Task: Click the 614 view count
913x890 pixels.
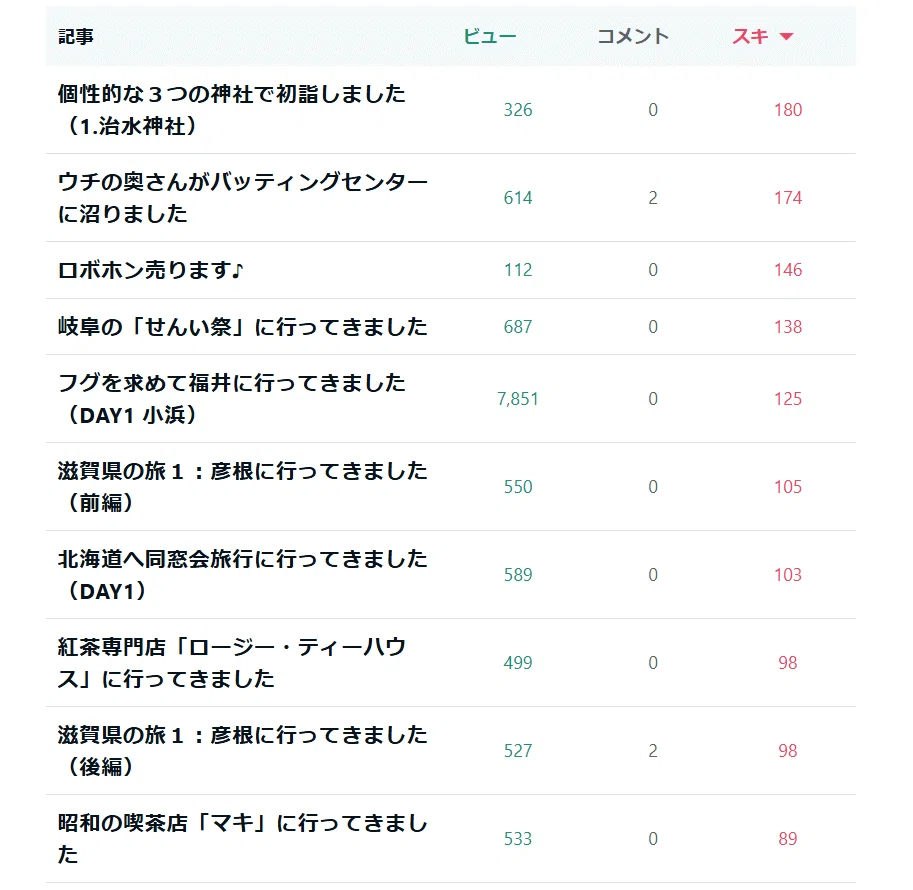Action: coord(518,198)
